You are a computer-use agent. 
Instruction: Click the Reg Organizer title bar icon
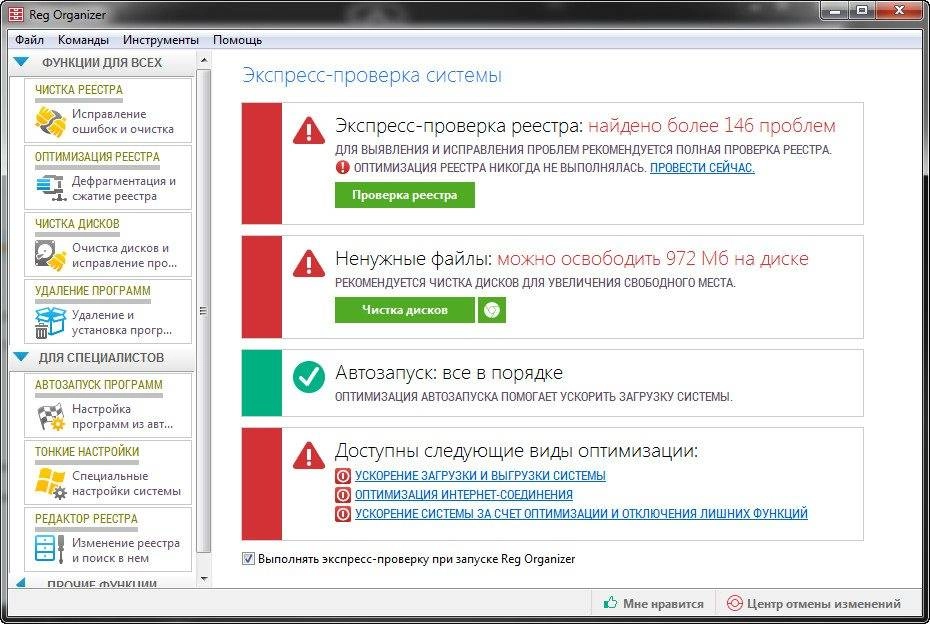[15, 14]
